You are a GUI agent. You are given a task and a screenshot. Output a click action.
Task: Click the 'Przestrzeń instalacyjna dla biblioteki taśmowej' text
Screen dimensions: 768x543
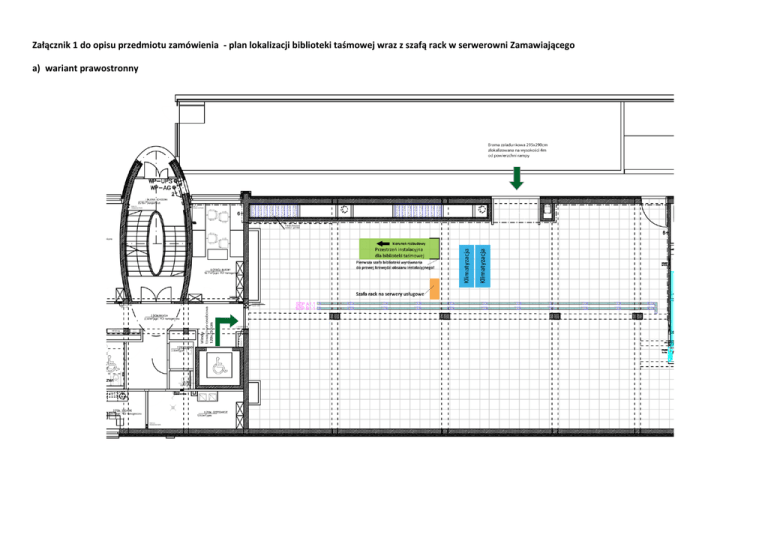[399, 252]
